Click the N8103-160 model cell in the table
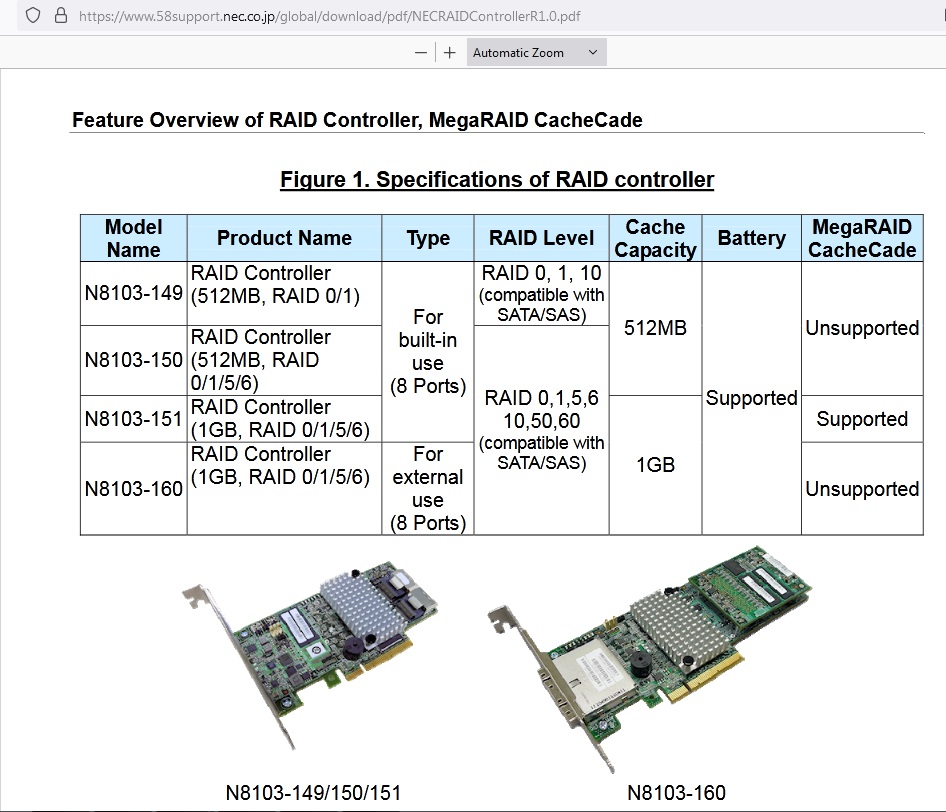 point(134,489)
